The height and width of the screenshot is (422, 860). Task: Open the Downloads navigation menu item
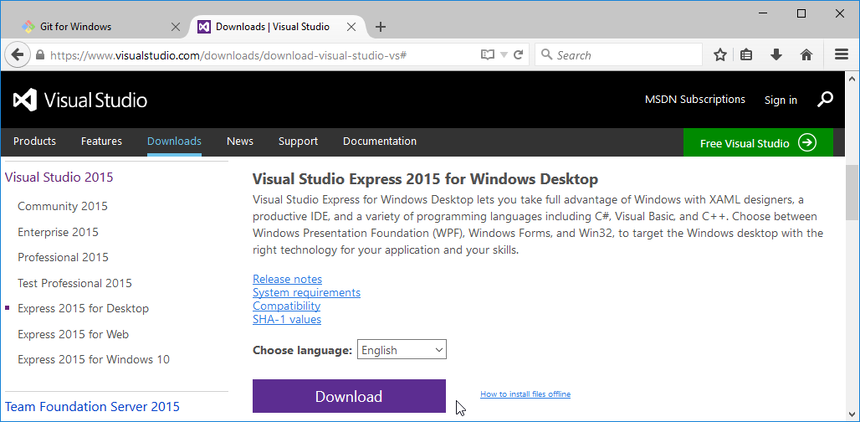pyautogui.click(x=174, y=141)
